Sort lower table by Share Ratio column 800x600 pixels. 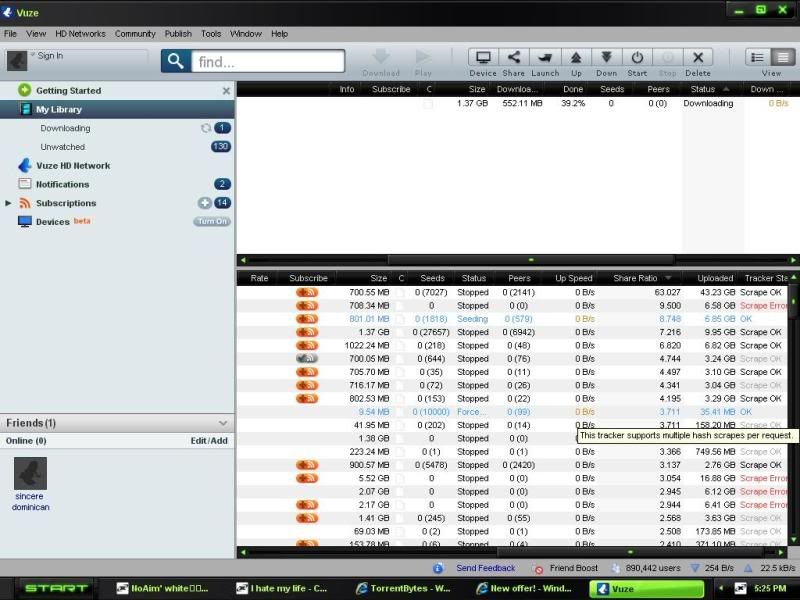point(635,278)
